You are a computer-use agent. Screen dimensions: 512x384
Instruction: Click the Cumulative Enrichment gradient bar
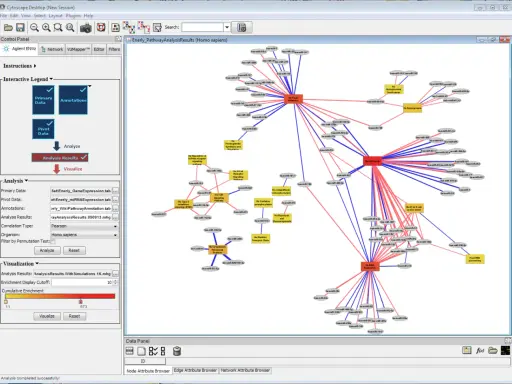click(60, 296)
